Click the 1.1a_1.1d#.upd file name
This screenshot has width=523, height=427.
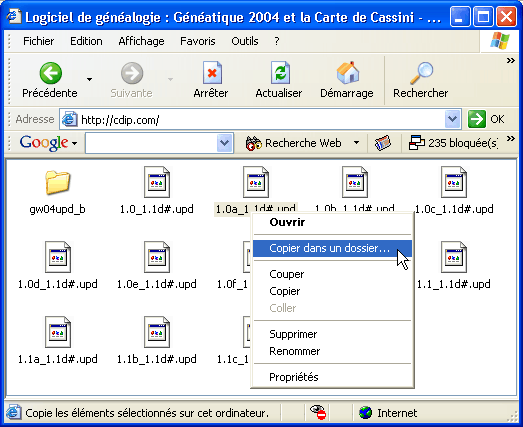[x=58, y=359]
